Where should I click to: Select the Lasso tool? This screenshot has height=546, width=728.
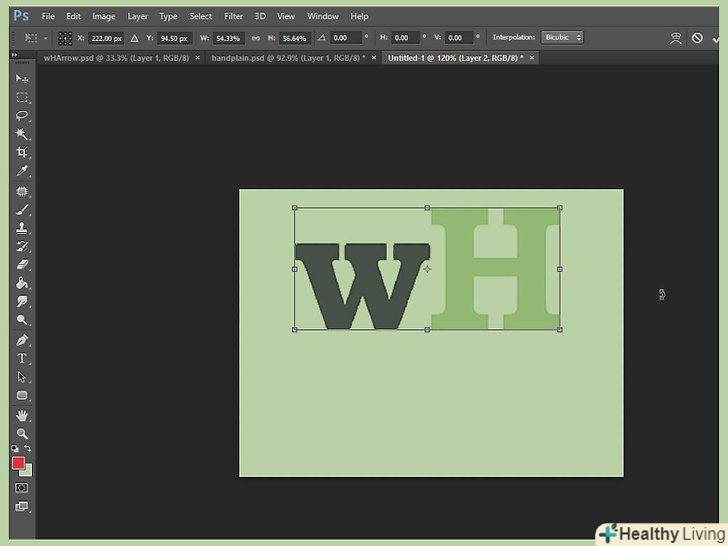(x=22, y=115)
